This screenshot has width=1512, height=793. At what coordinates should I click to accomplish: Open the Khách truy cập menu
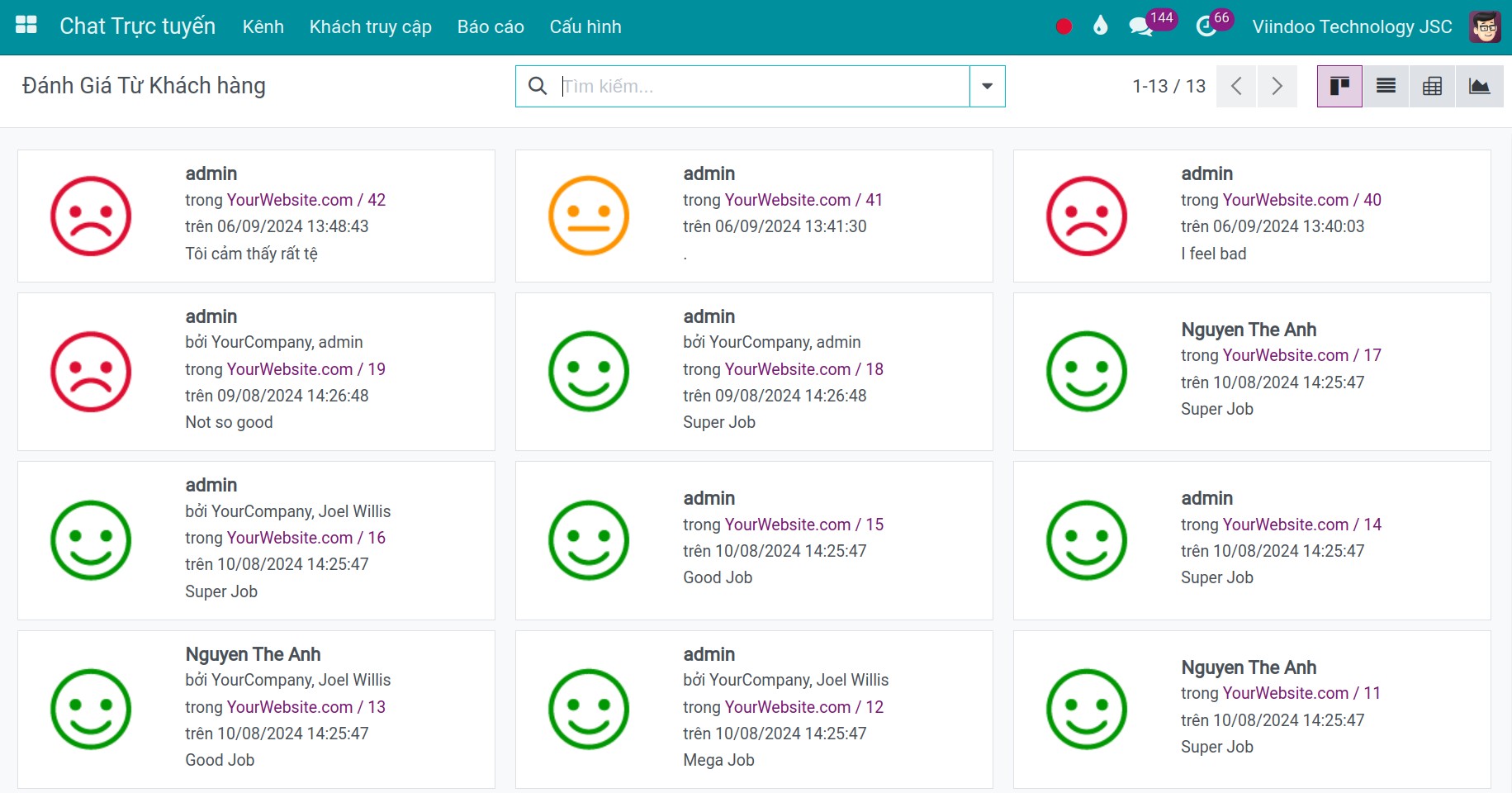point(371,26)
